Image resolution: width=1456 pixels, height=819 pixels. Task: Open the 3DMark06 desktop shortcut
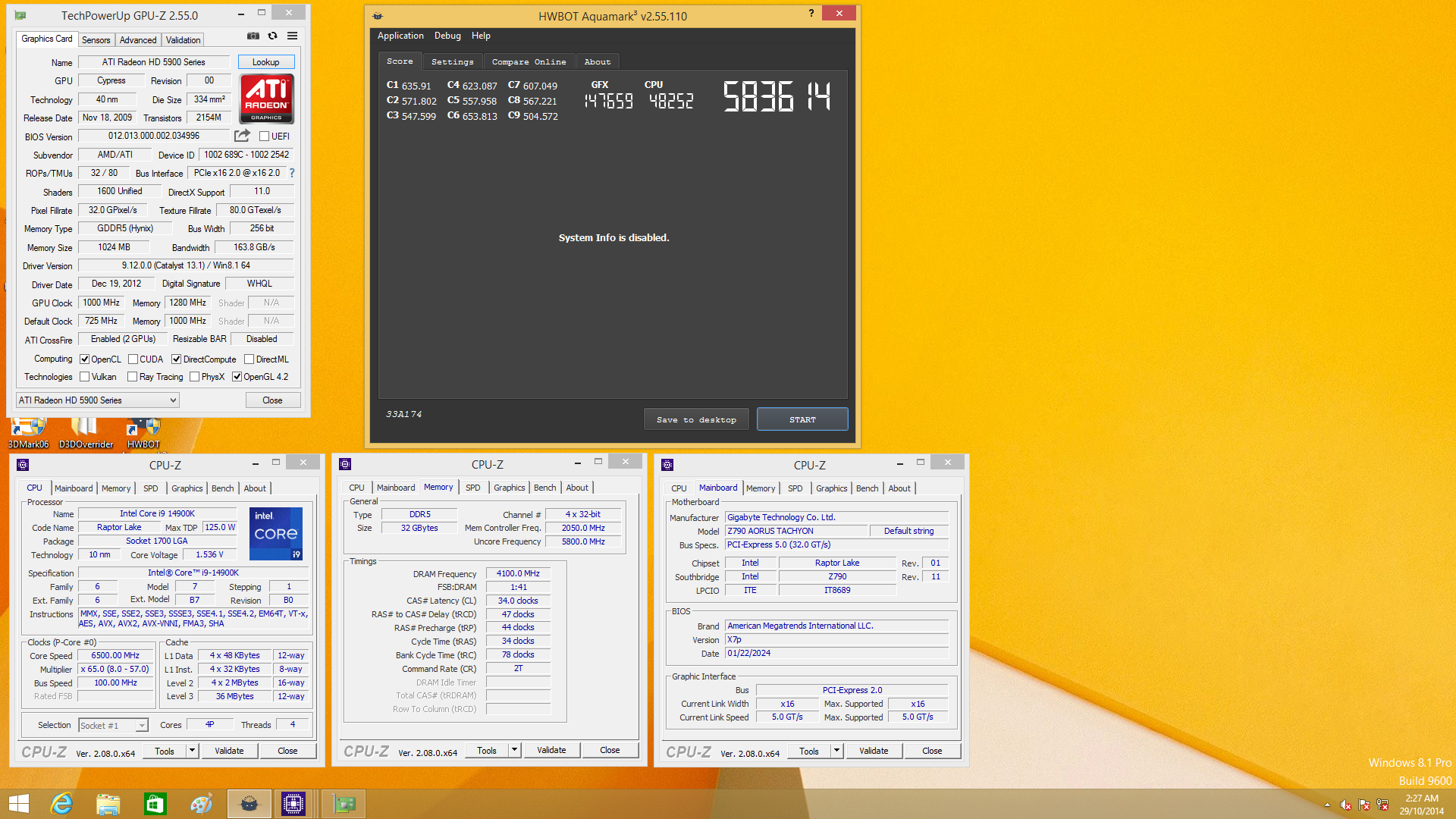tap(28, 434)
